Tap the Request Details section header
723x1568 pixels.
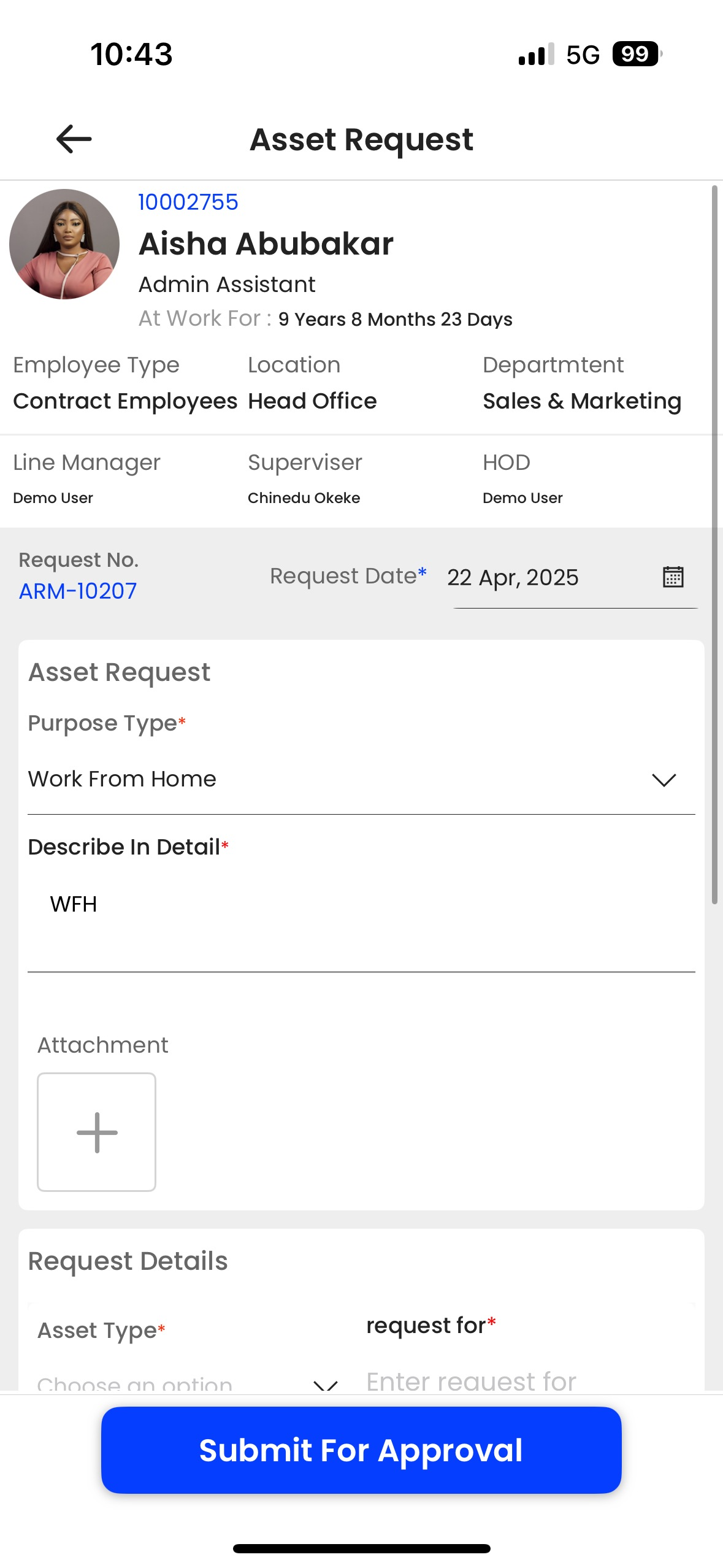point(128,1261)
